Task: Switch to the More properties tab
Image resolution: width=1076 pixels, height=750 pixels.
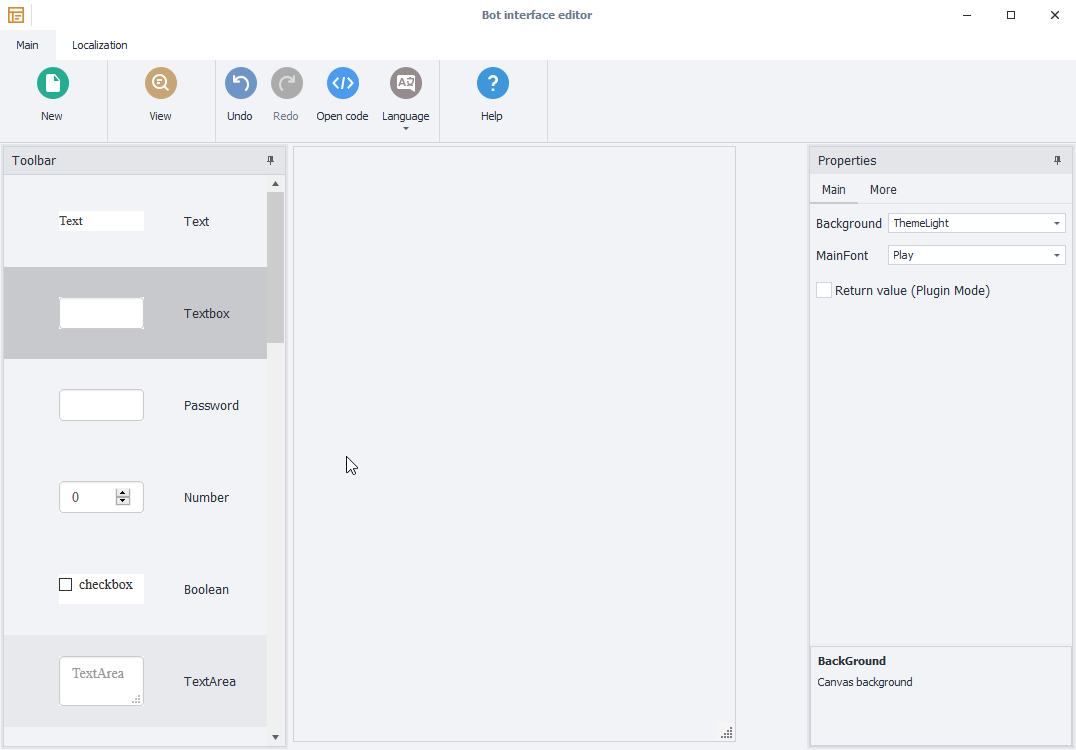Action: point(883,190)
